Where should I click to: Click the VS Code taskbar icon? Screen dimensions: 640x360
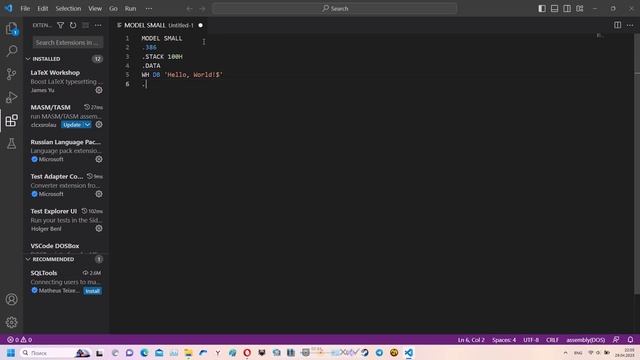click(409, 353)
